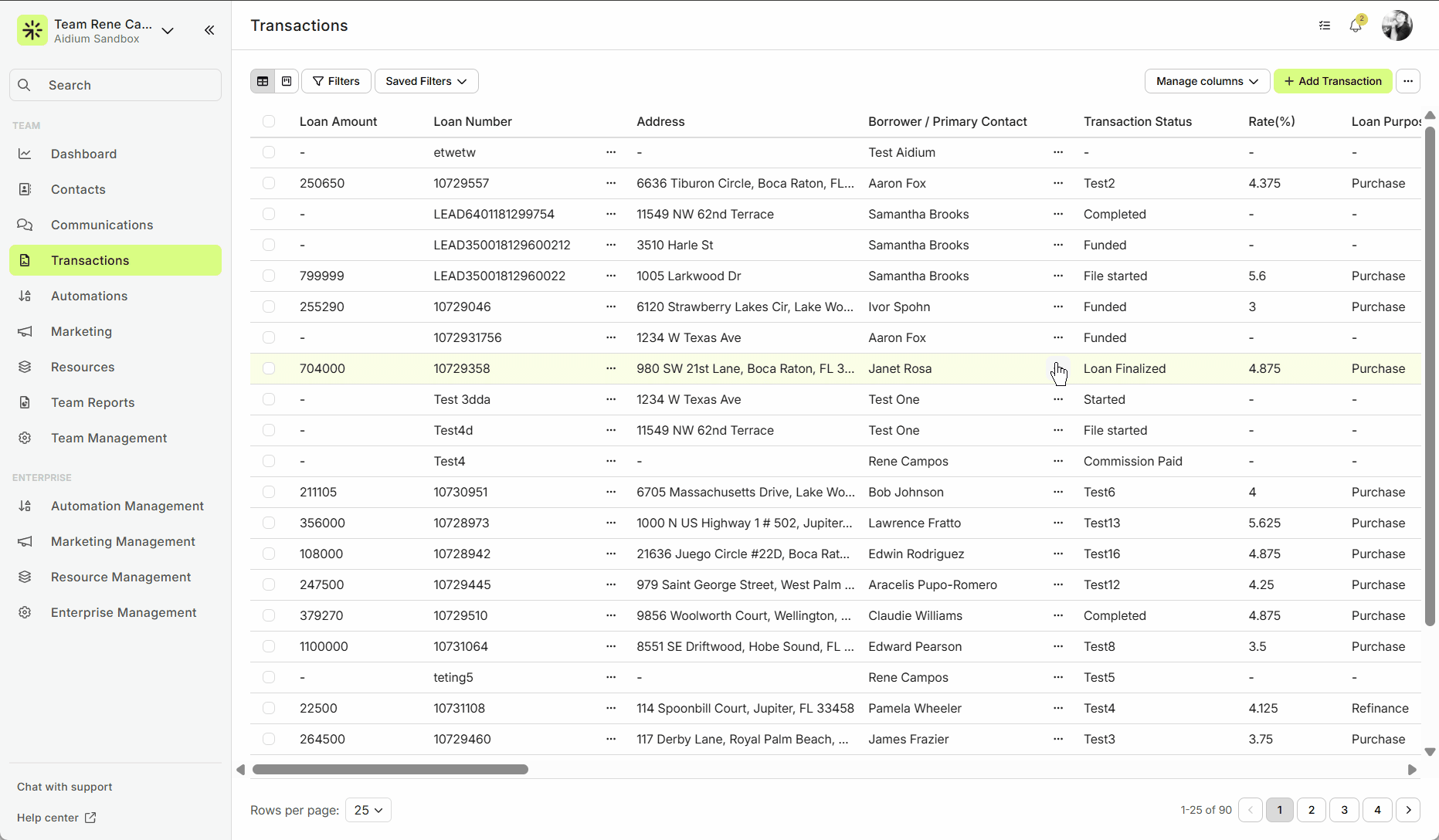Open Team Reports in sidebar
This screenshot has width=1439, height=840.
click(93, 402)
